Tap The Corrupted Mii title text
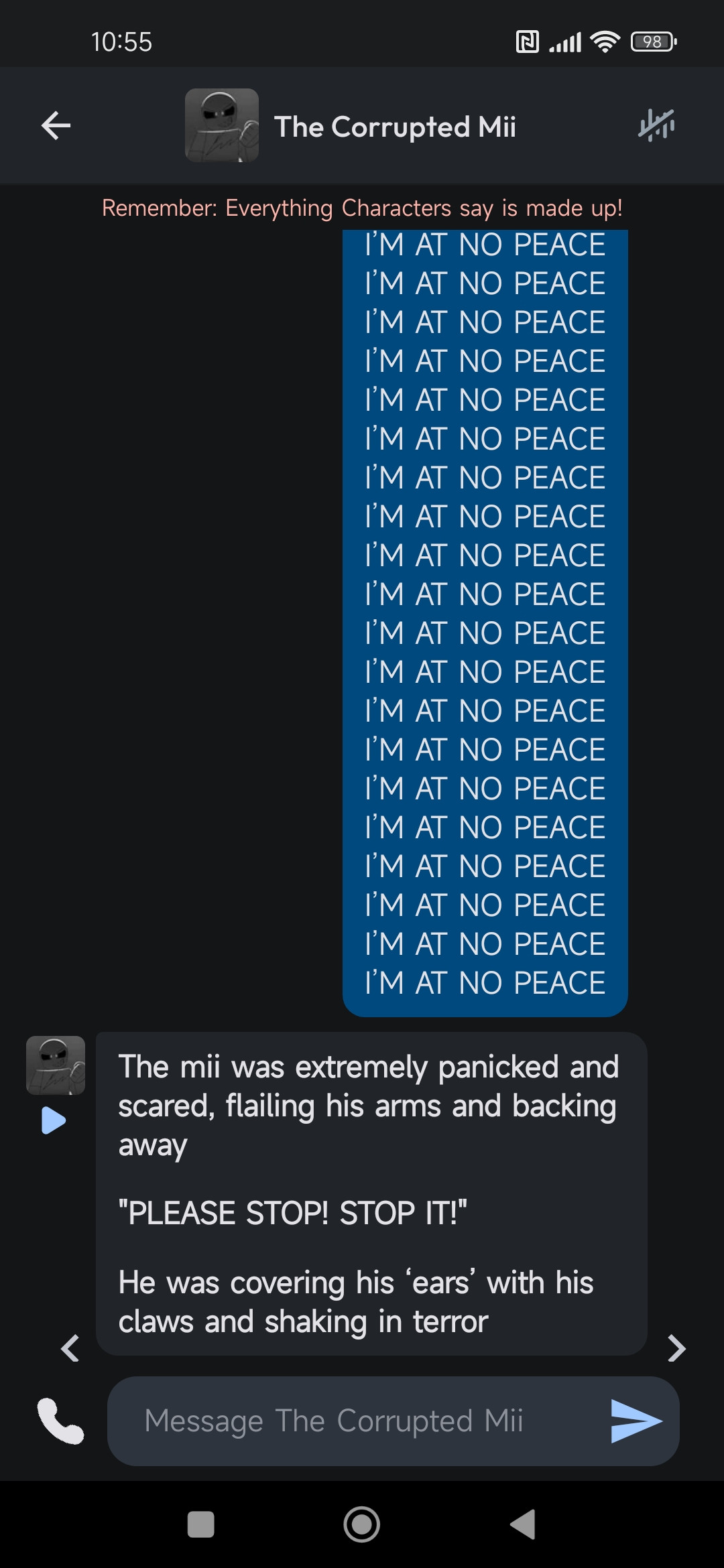The height and width of the screenshot is (1568, 724). click(396, 127)
